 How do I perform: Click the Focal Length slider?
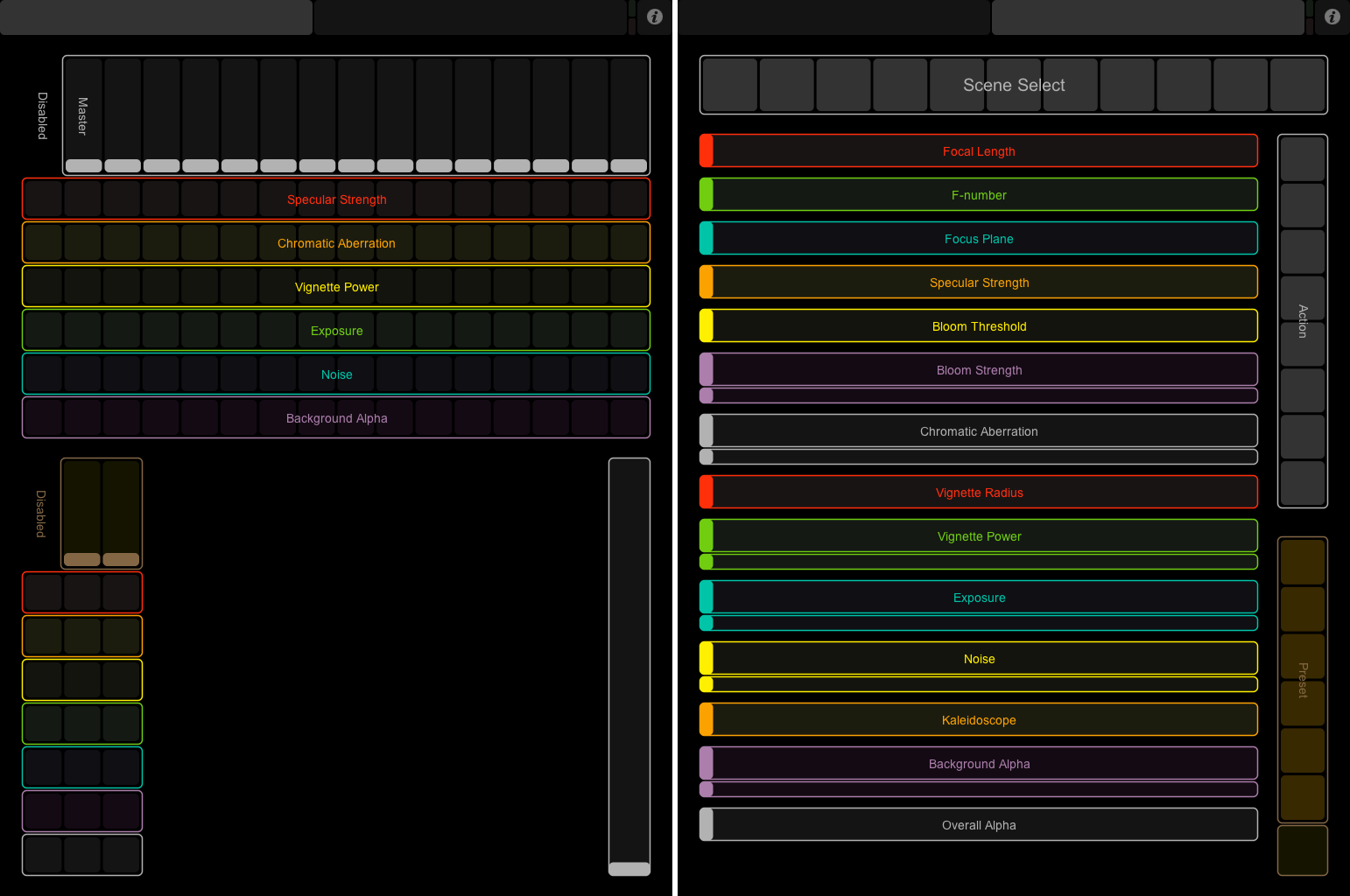click(x=979, y=151)
